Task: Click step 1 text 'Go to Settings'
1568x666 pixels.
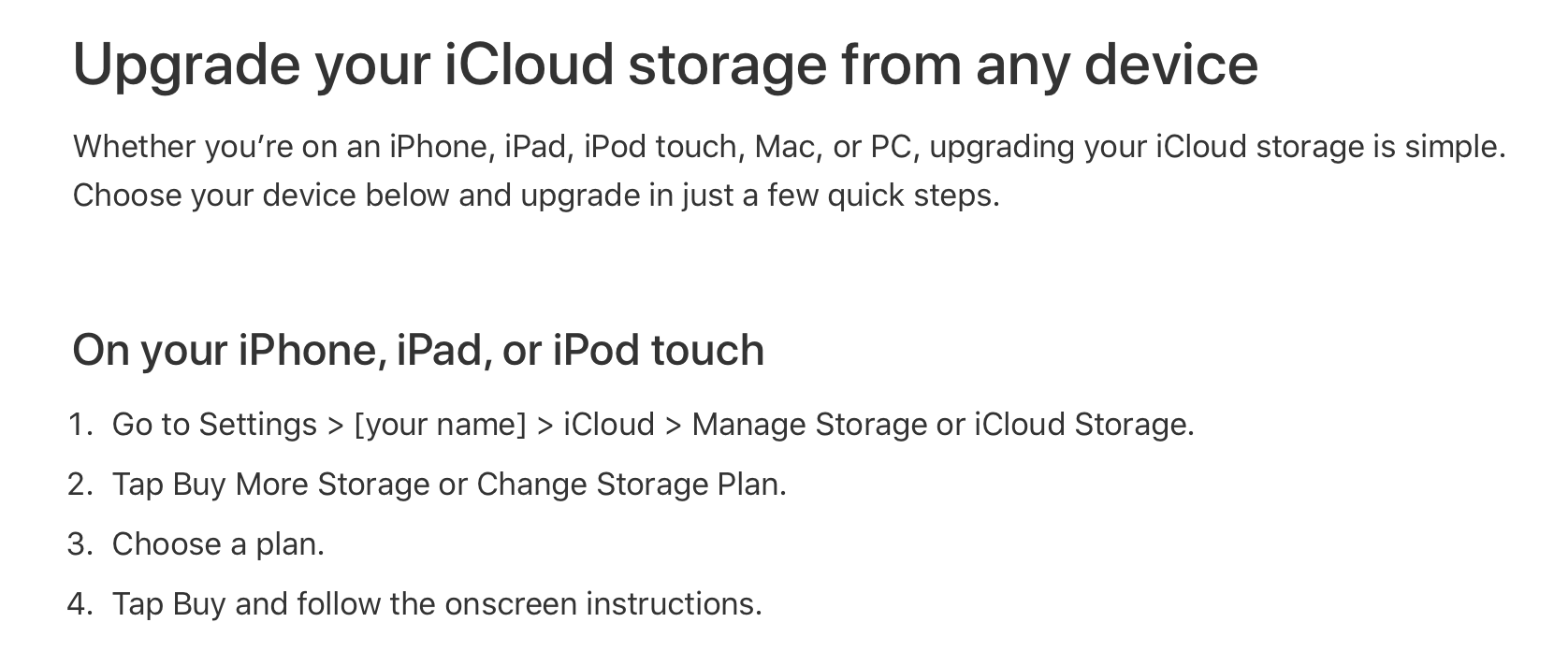Action: [x=213, y=425]
